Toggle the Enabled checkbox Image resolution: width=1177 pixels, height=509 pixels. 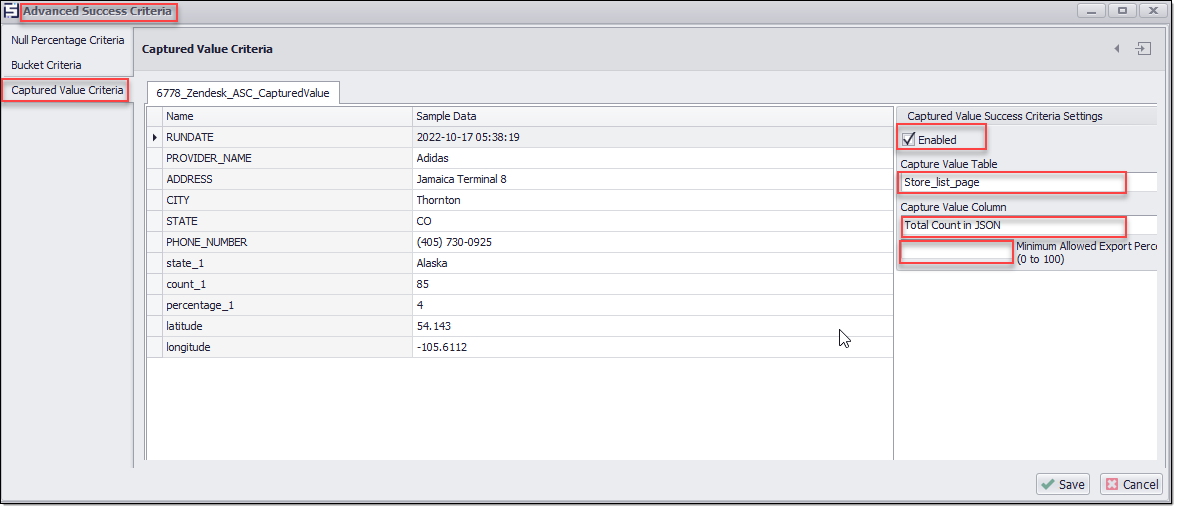click(909, 140)
